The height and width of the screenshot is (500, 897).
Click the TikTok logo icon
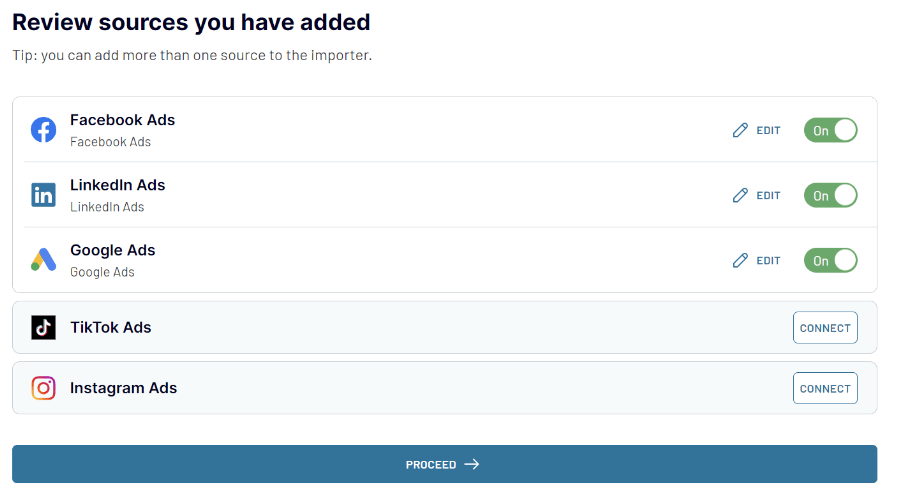pos(43,328)
